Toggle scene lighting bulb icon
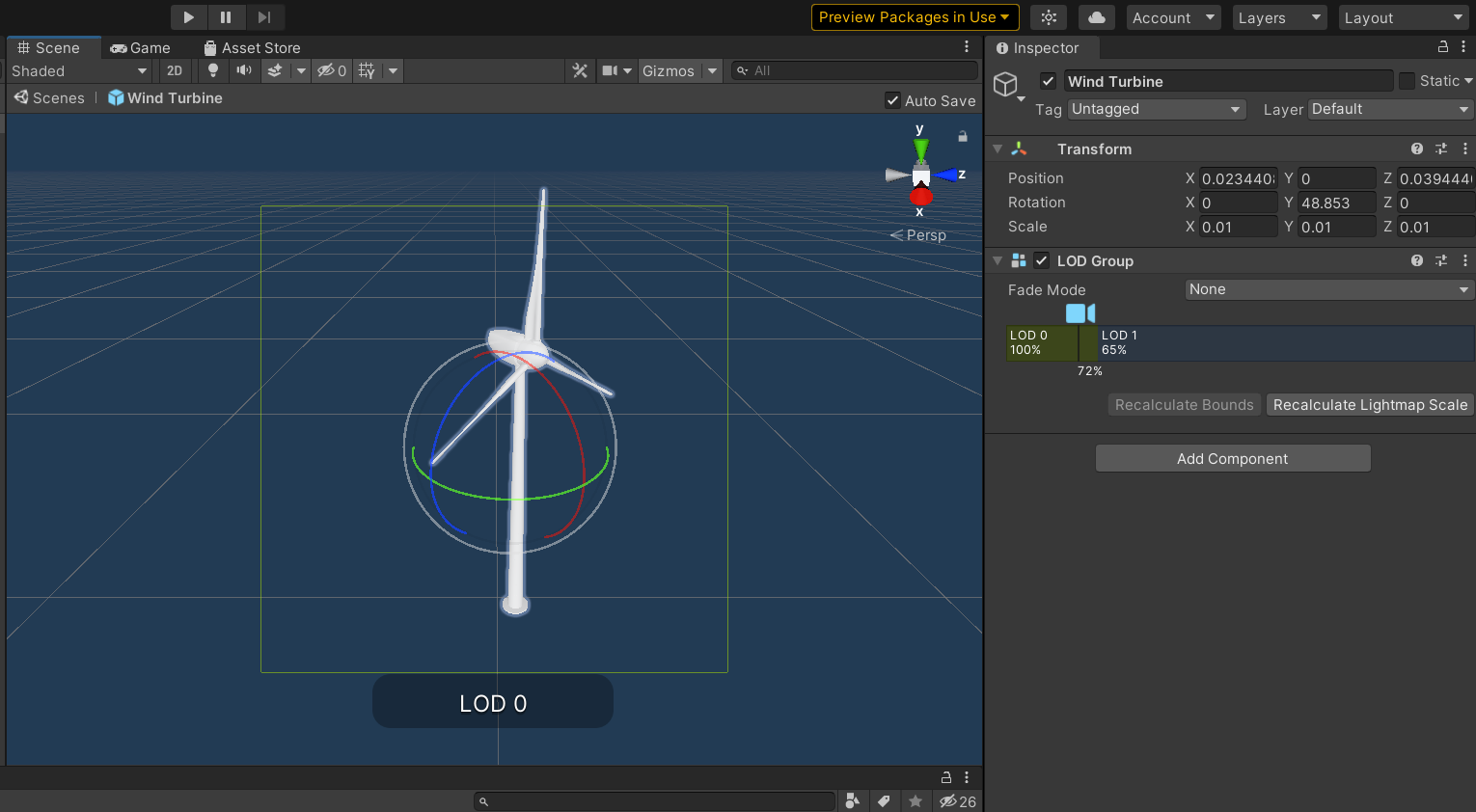Image resolution: width=1476 pixels, height=812 pixels. click(x=213, y=71)
